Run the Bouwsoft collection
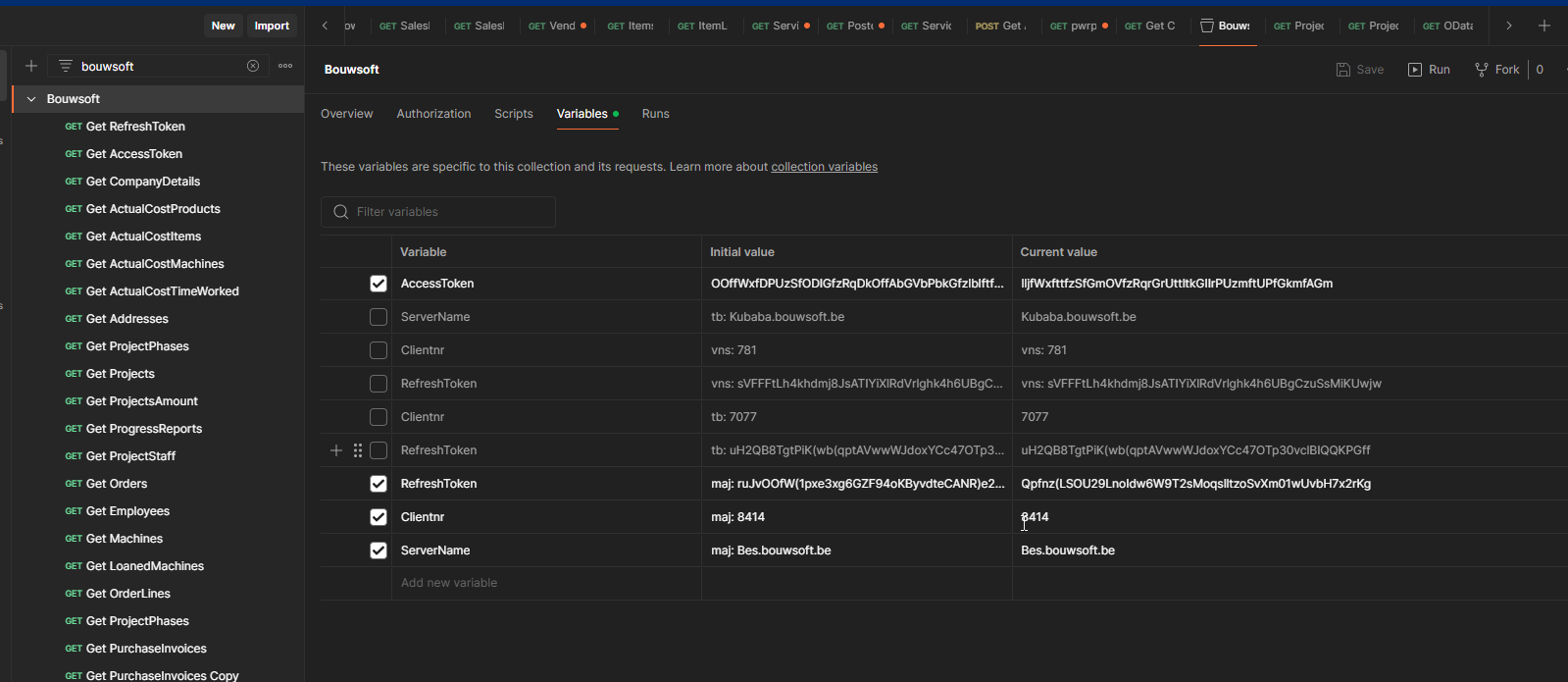1568x682 pixels. pyautogui.click(x=1429, y=70)
